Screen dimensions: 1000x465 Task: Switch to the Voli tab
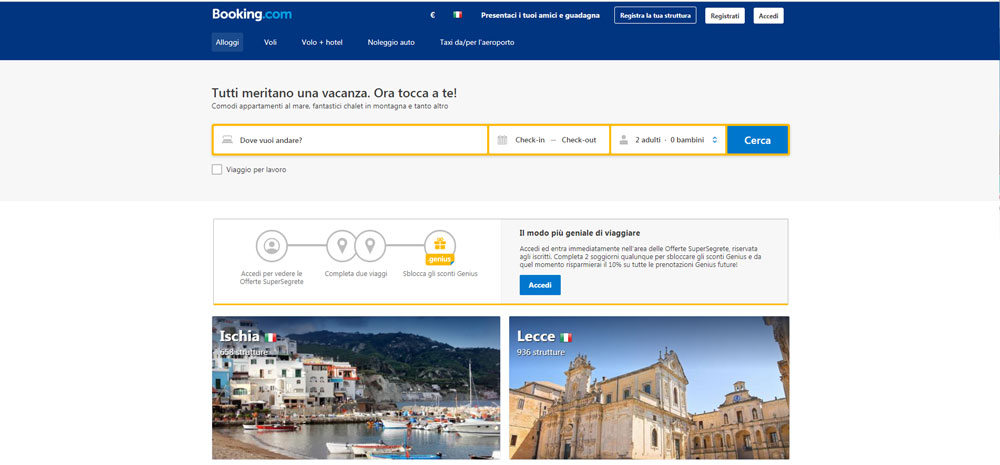click(x=270, y=42)
